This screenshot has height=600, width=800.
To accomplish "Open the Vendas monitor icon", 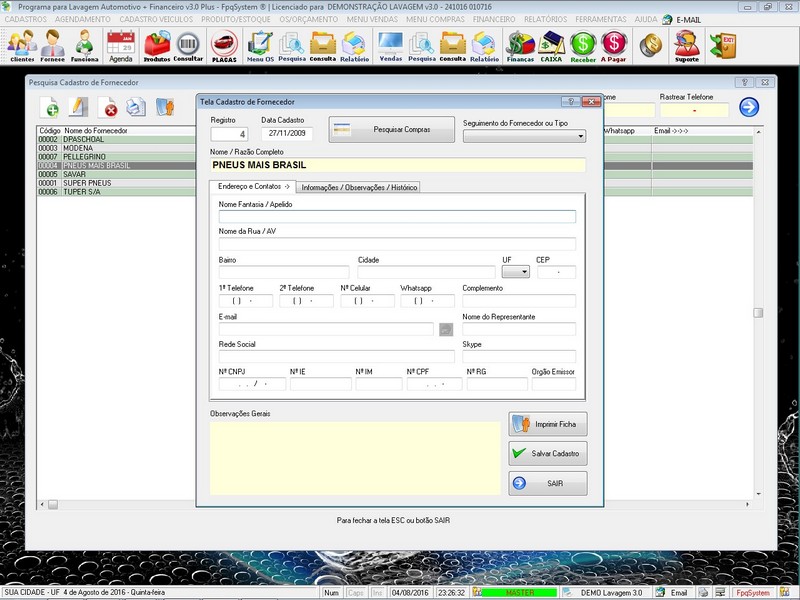I will pyautogui.click(x=391, y=46).
